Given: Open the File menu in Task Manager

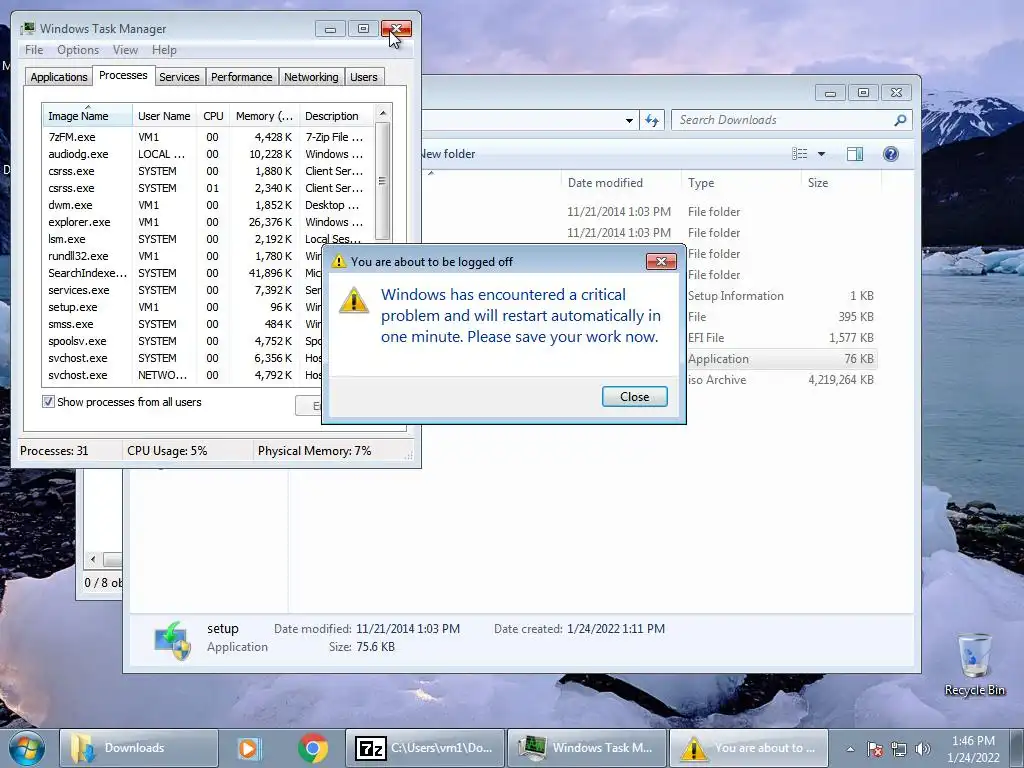Looking at the screenshot, I should click(34, 50).
